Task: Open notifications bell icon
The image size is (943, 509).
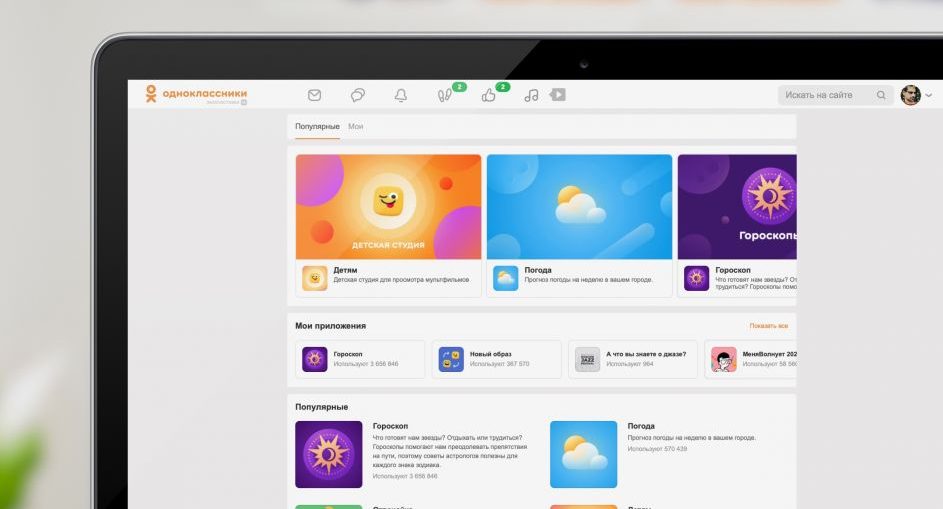Action: [x=401, y=95]
